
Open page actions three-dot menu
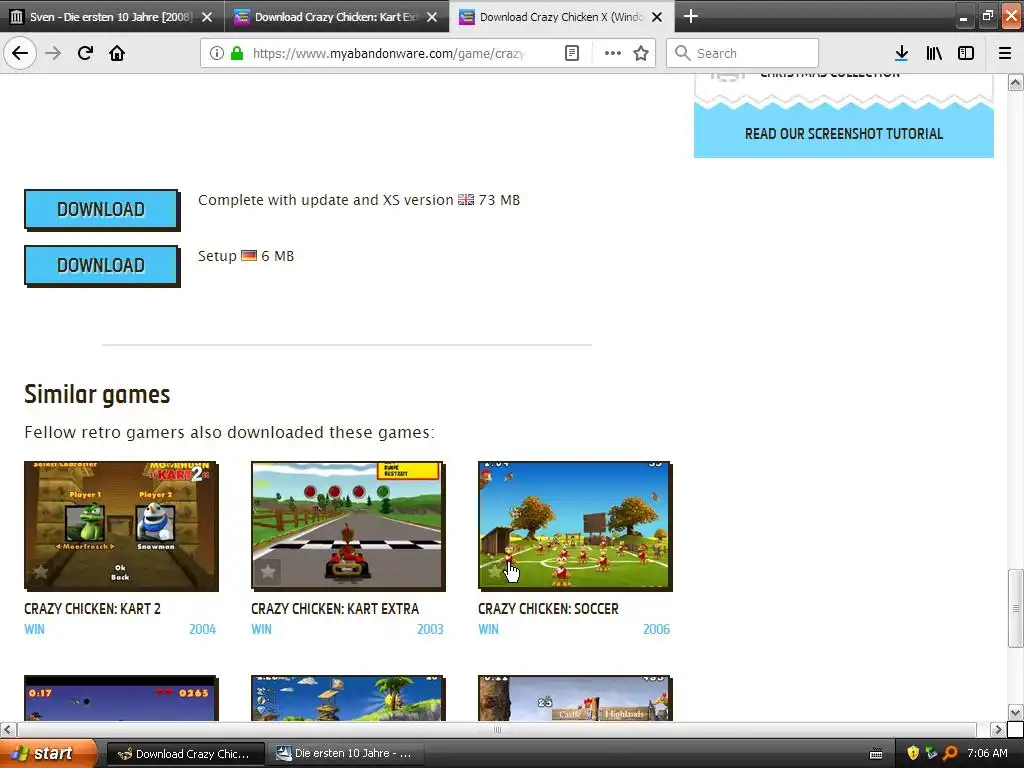click(x=613, y=53)
